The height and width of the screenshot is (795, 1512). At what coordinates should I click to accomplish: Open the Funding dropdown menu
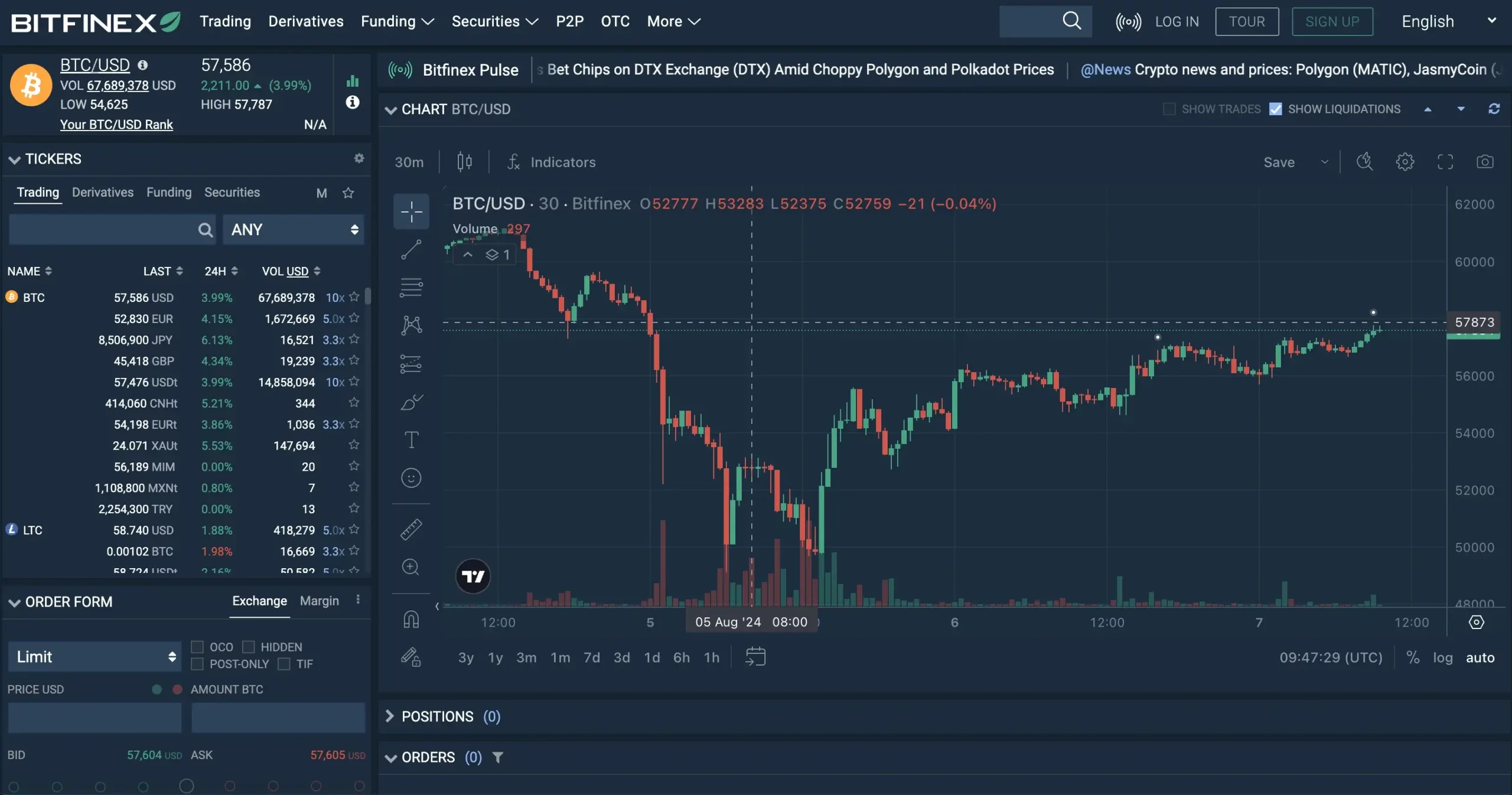coord(397,21)
